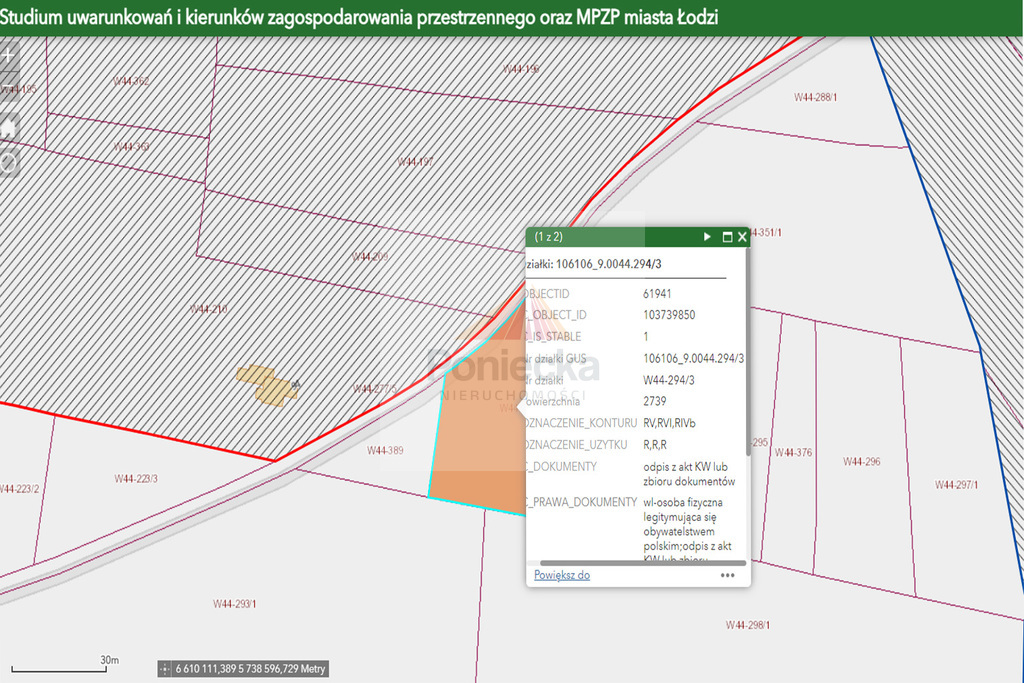This screenshot has height=683, width=1024.
Task: Click the coordinates readout text
Action: (x=250, y=668)
